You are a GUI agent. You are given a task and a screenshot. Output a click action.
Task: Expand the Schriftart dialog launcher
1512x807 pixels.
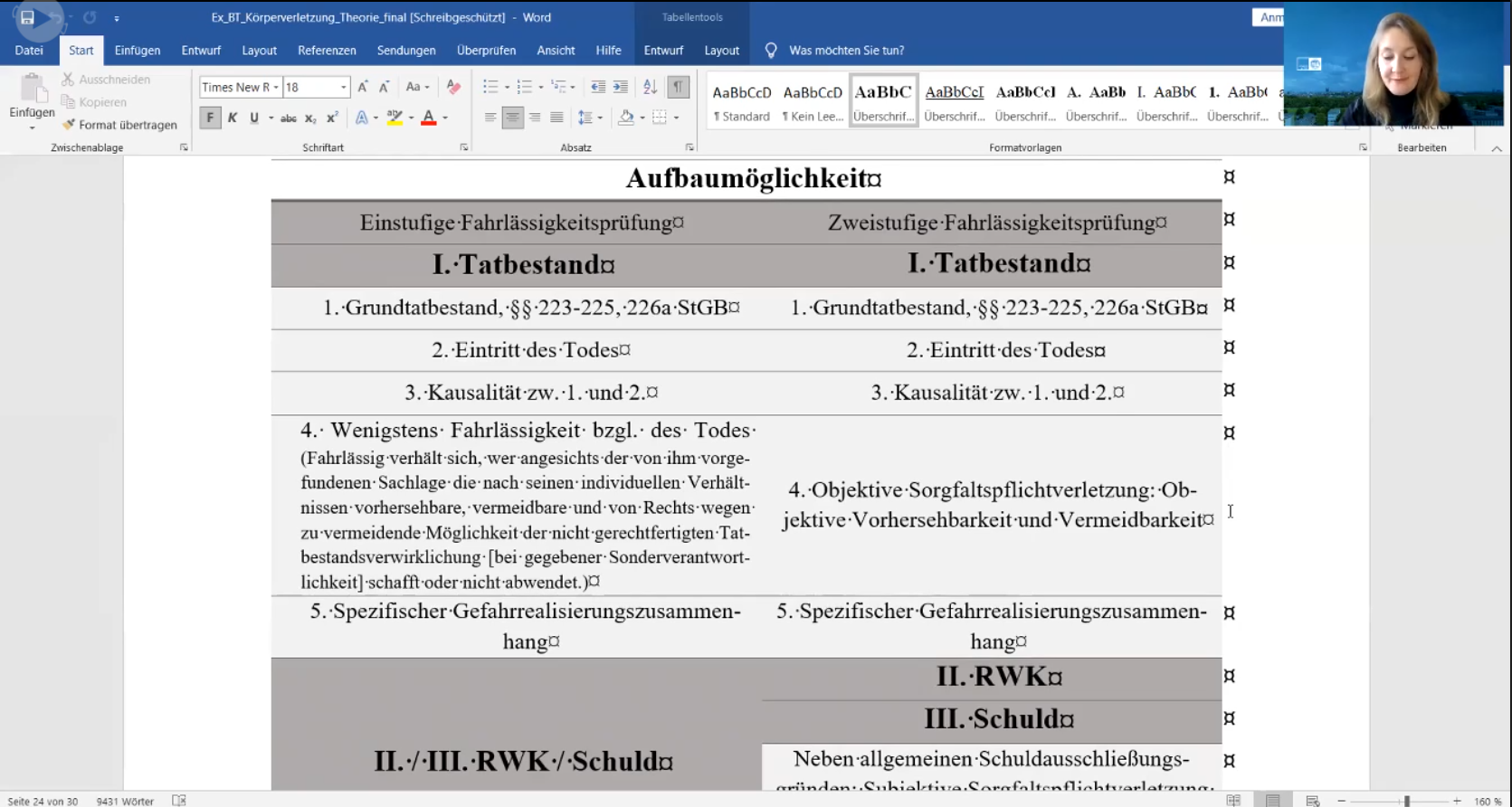click(x=464, y=147)
